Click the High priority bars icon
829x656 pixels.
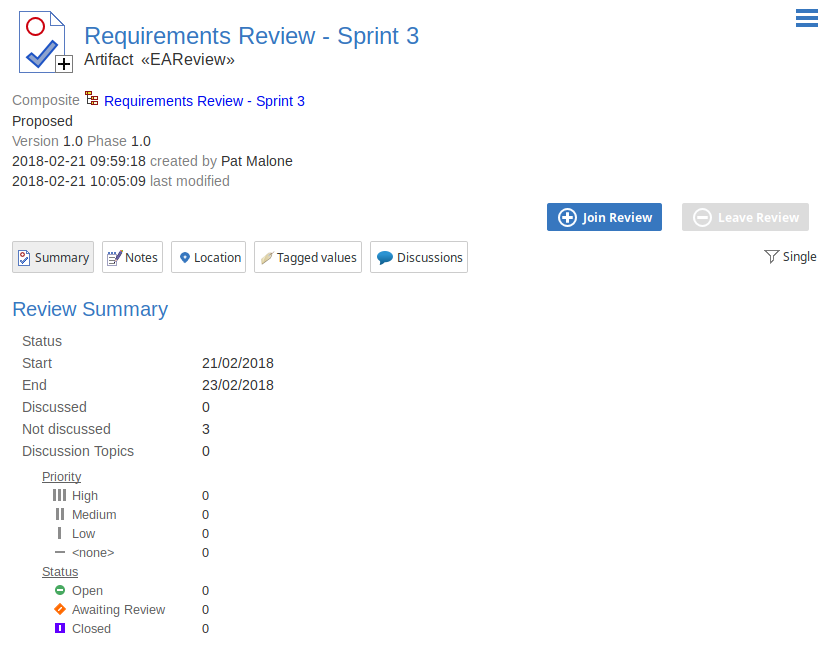click(60, 495)
